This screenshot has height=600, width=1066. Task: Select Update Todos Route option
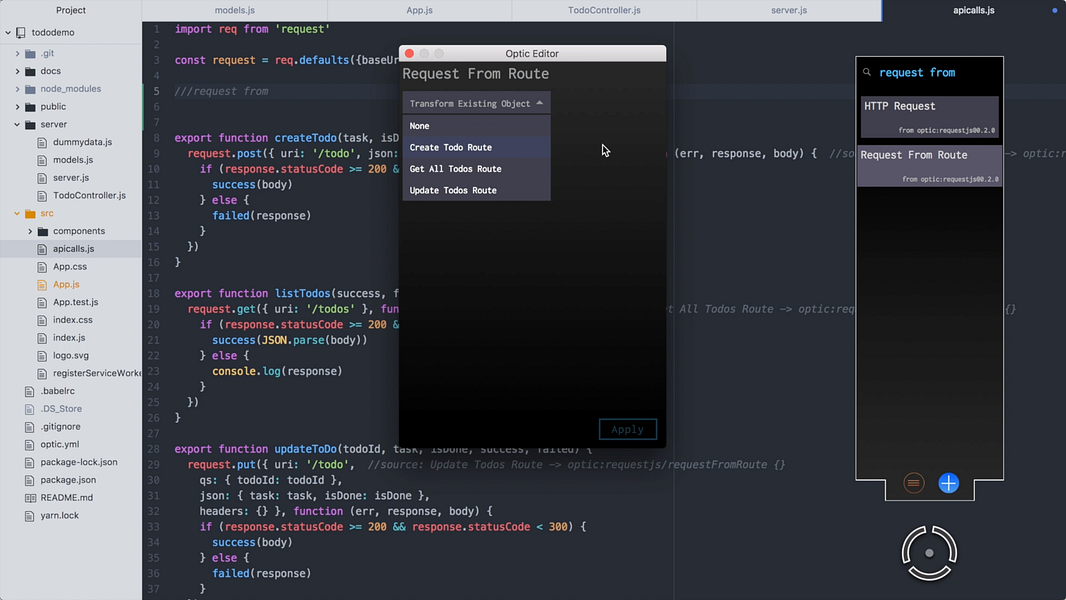pos(477,190)
